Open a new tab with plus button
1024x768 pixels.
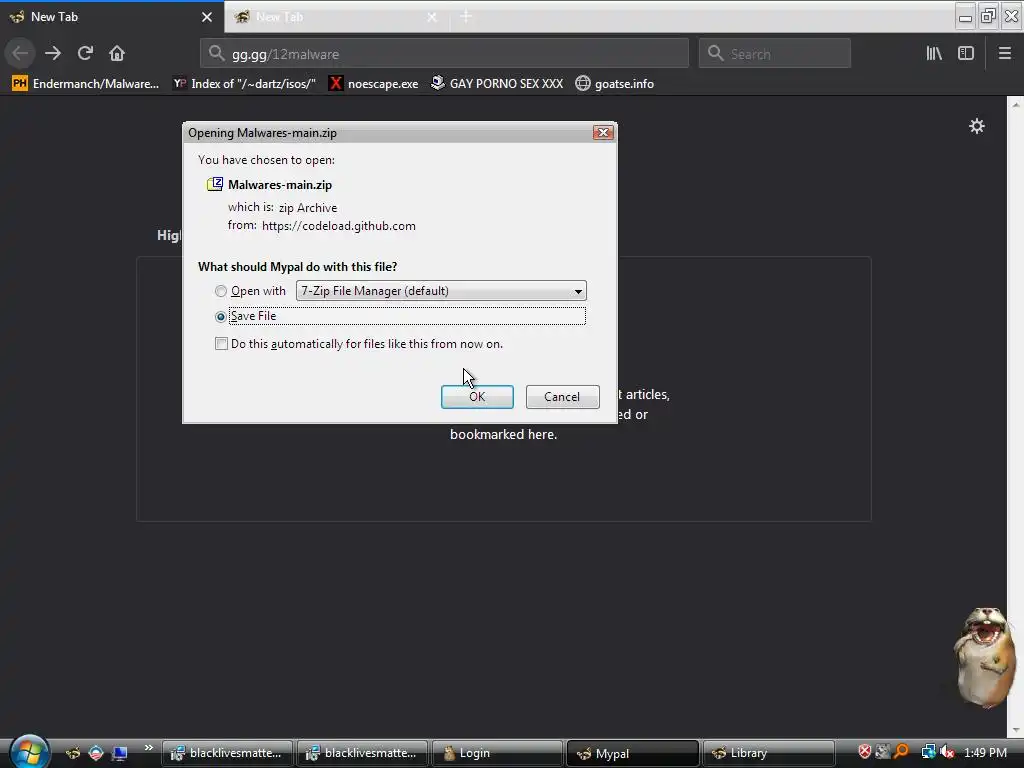pyautogui.click(x=466, y=16)
